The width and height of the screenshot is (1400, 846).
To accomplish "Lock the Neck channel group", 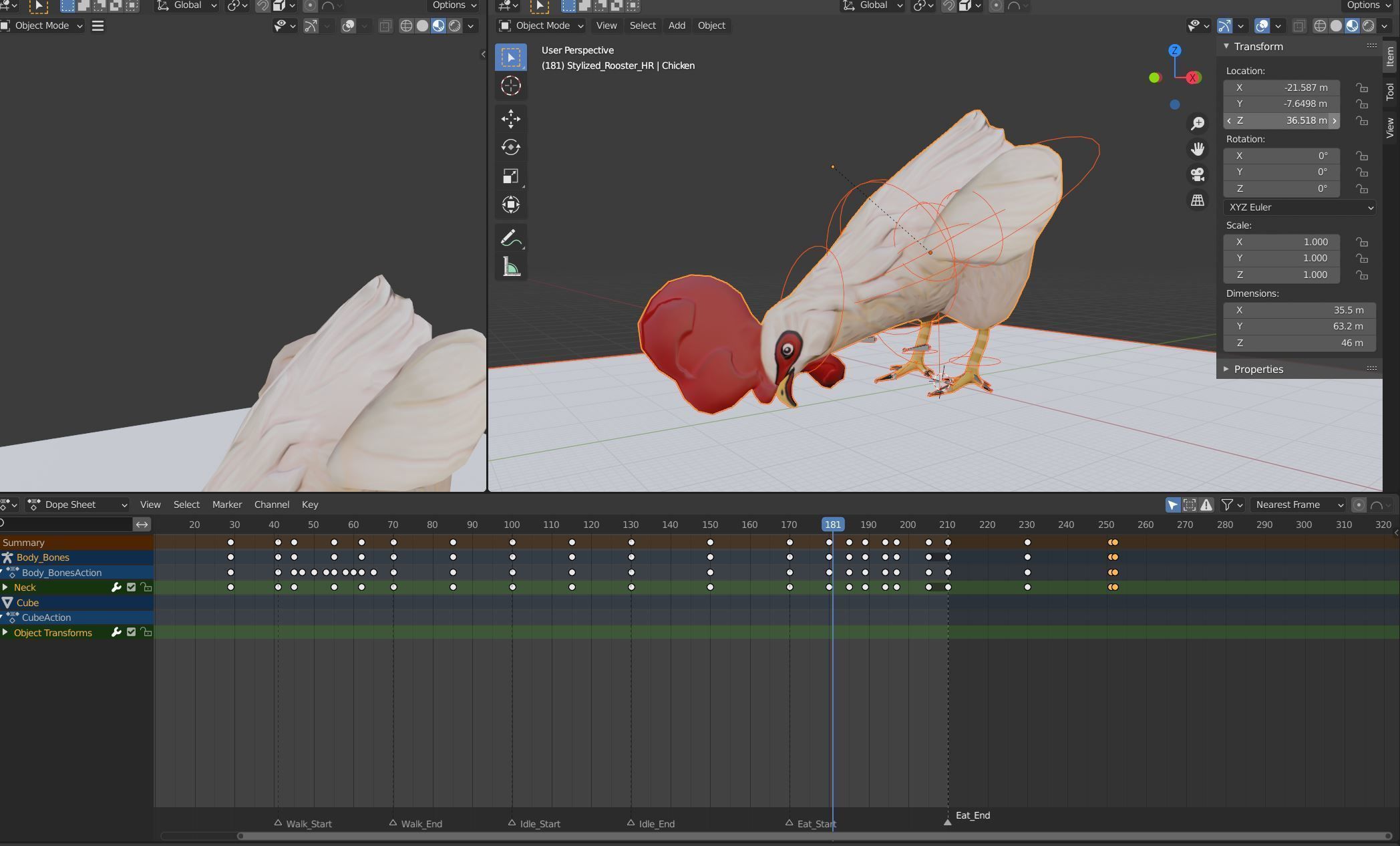I will point(146,587).
